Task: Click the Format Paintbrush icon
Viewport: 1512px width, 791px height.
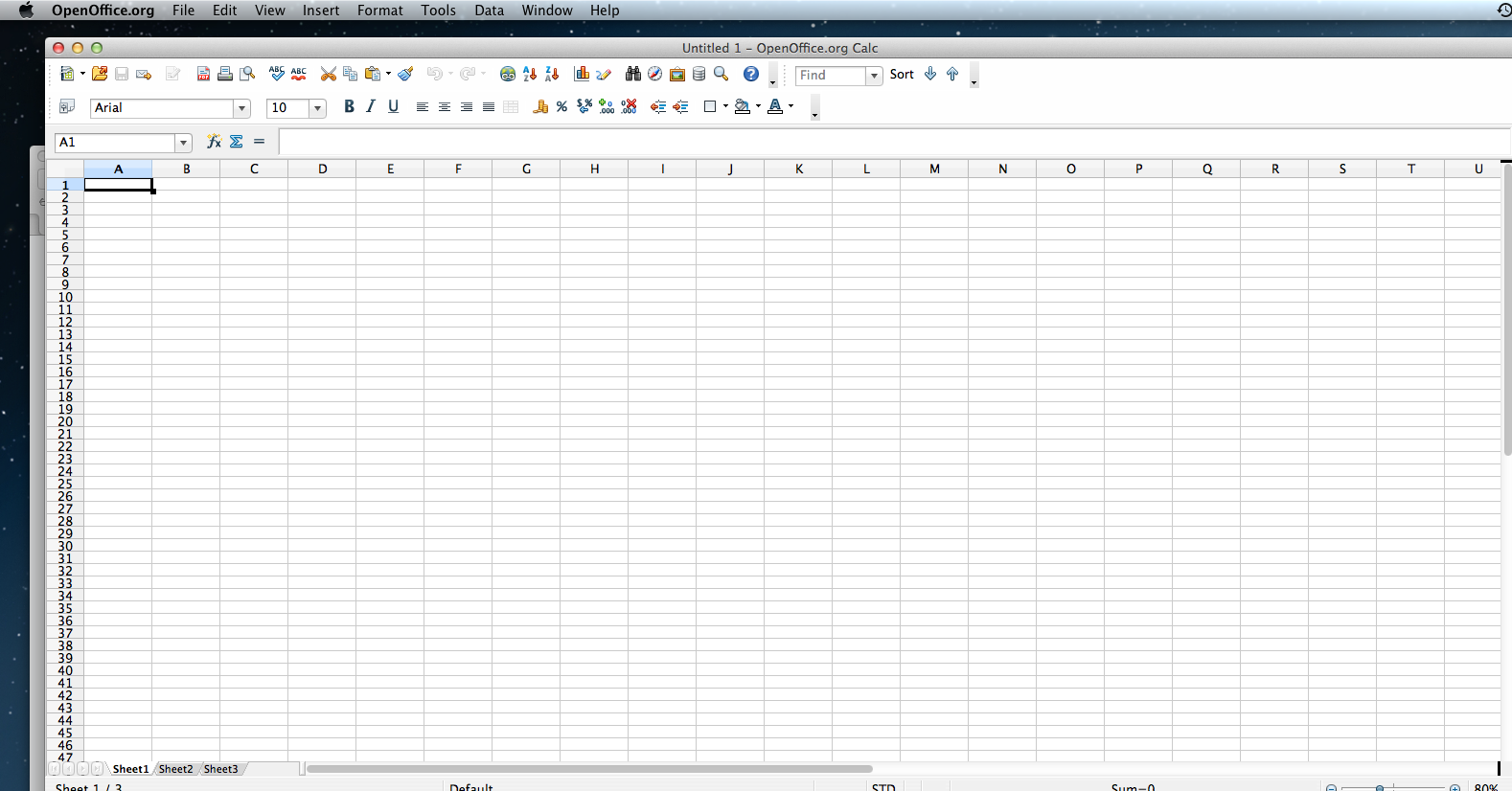Action: click(405, 74)
